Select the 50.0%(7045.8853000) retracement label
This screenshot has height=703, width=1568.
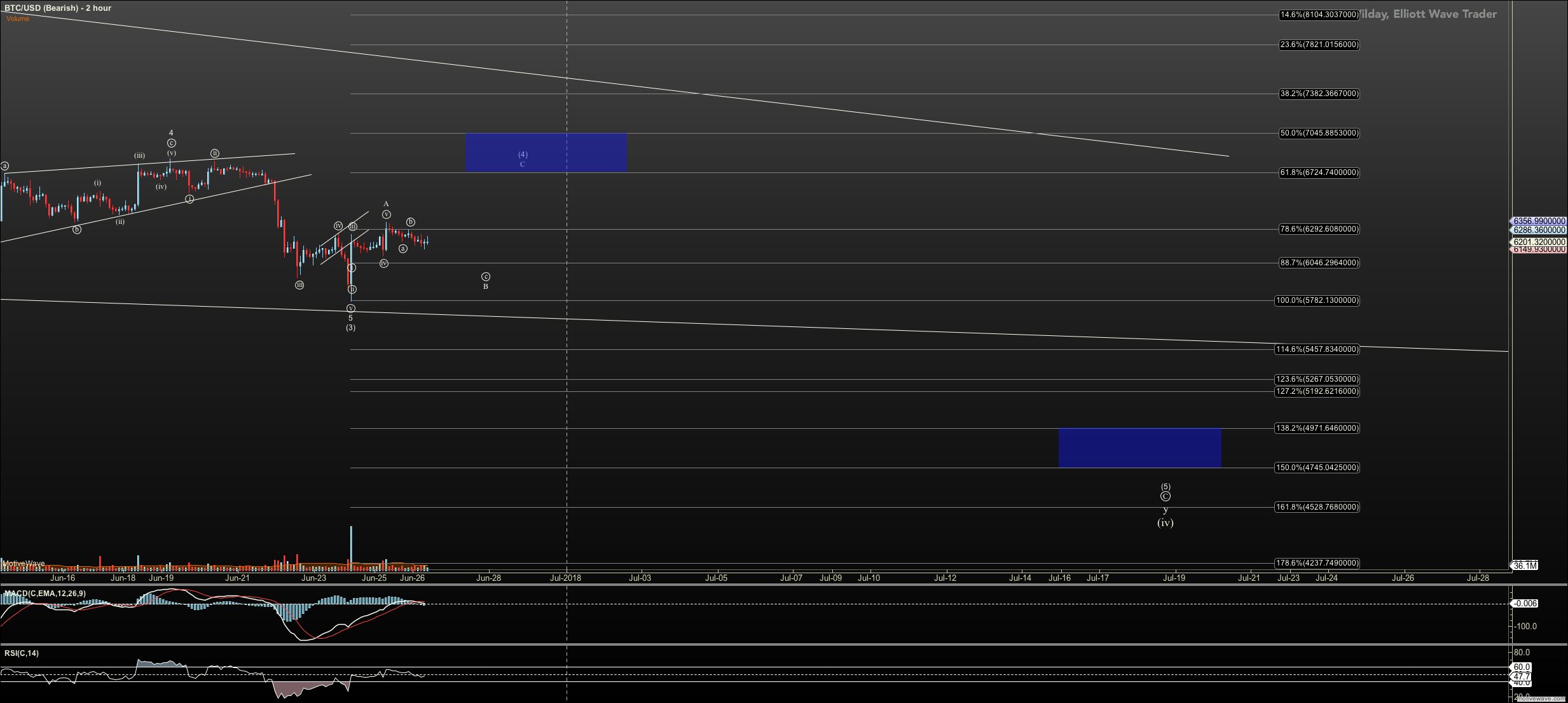[x=1319, y=133]
